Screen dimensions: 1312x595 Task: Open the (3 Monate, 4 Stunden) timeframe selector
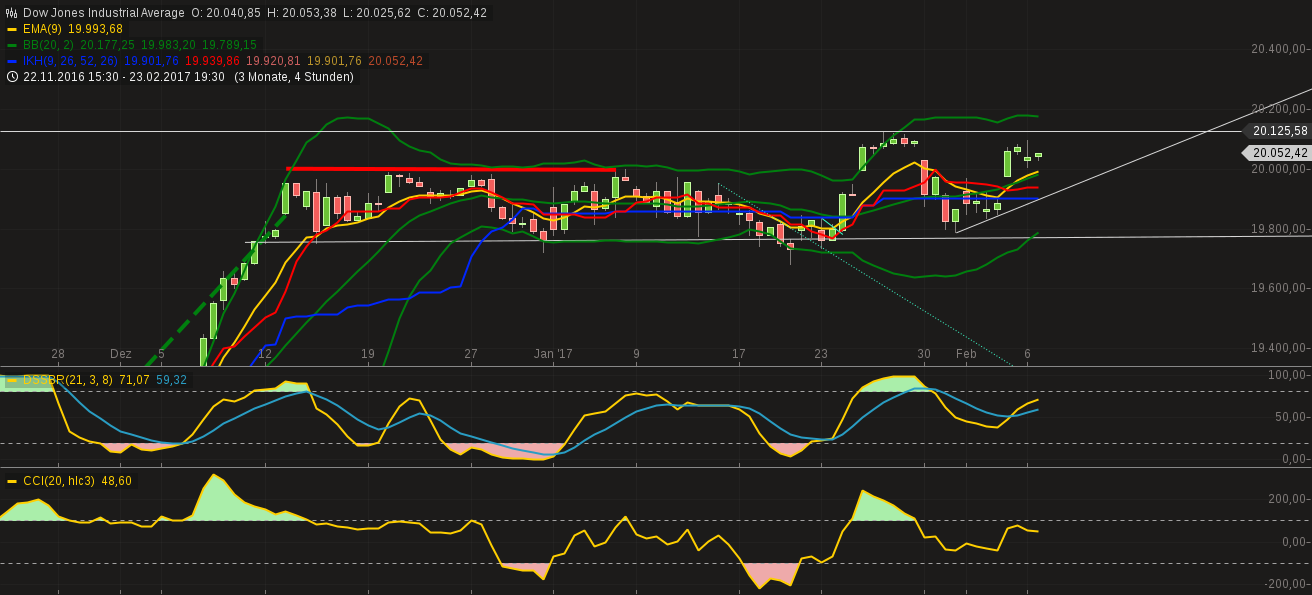click(295, 76)
